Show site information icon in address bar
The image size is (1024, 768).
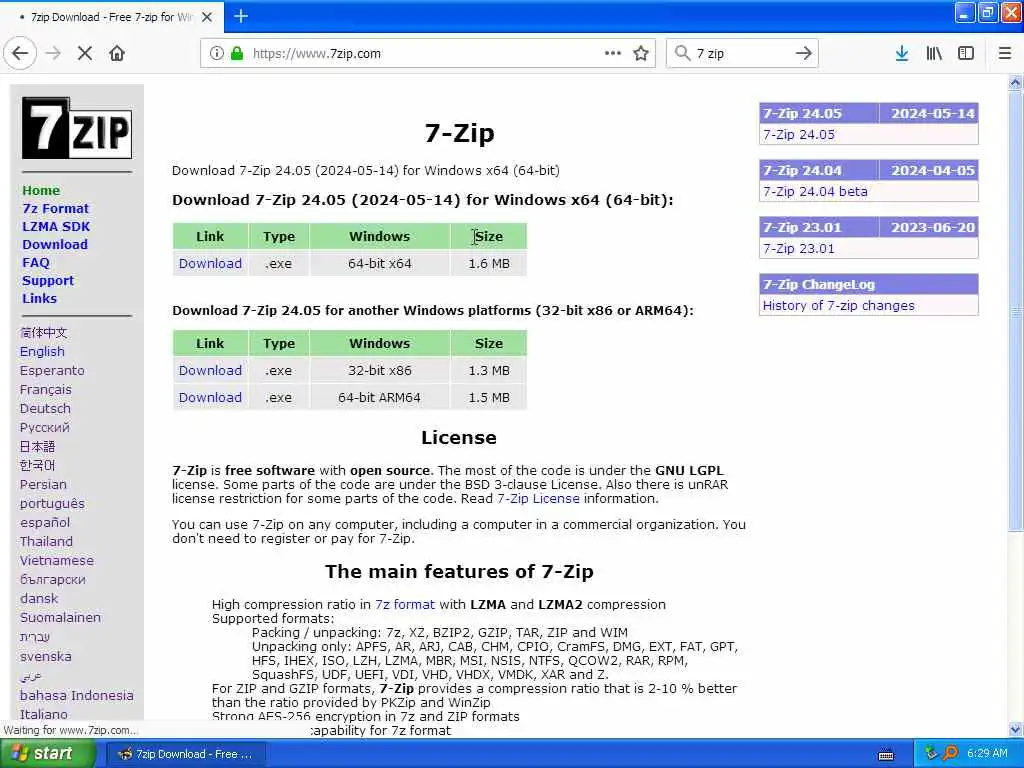tap(217, 54)
